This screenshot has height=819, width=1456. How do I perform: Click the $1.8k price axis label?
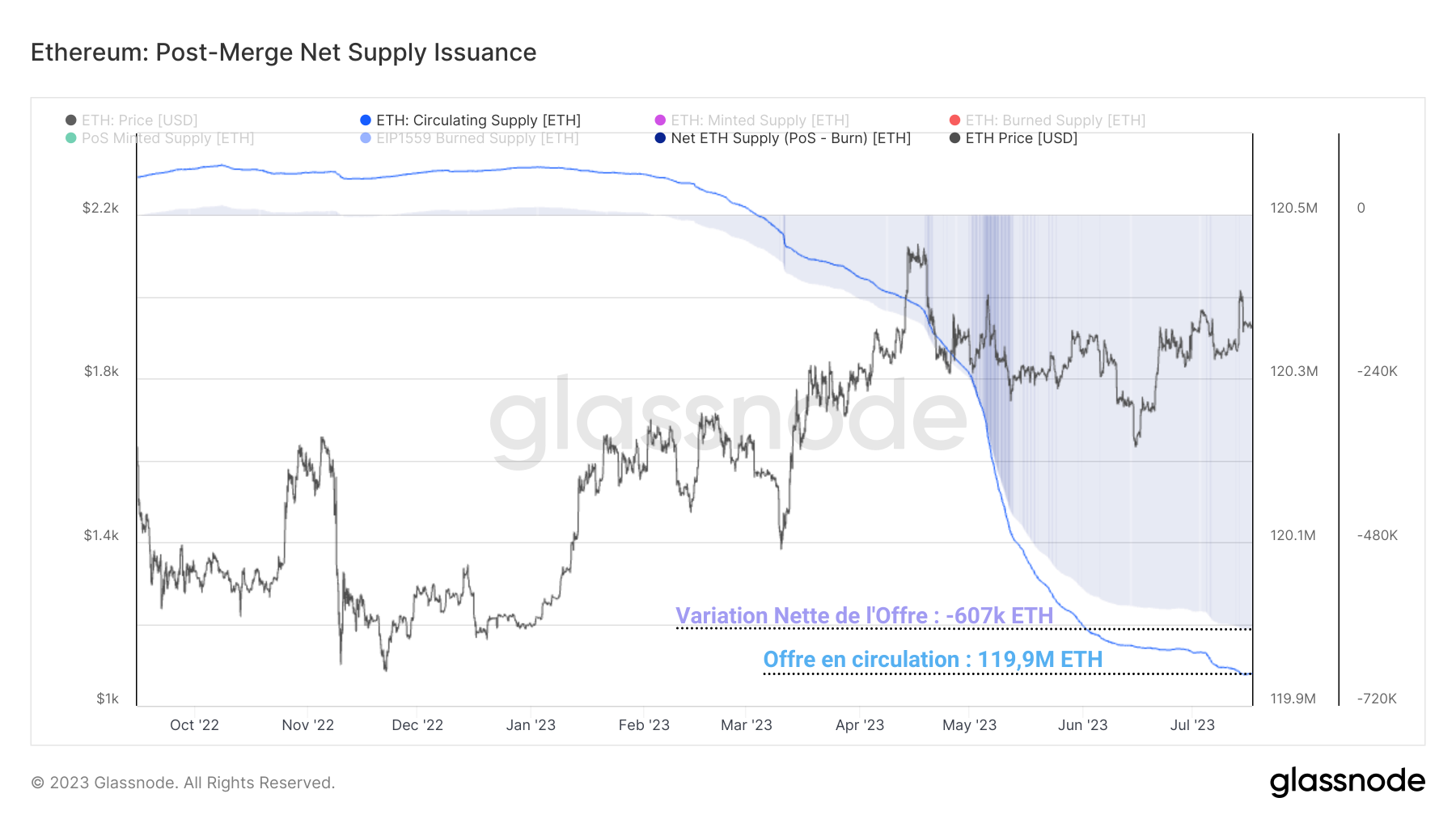tap(101, 372)
